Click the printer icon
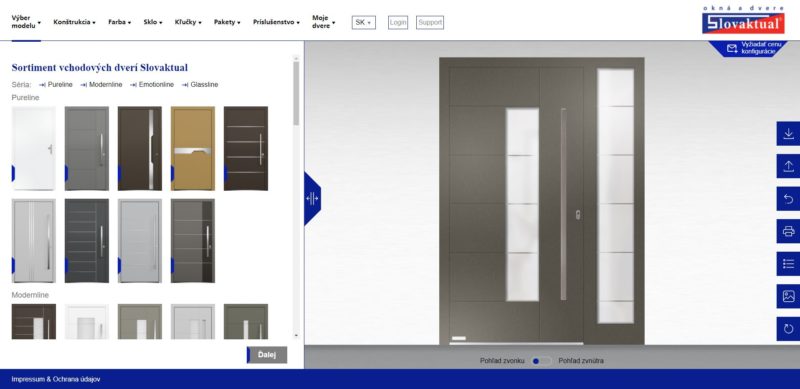 [x=788, y=231]
